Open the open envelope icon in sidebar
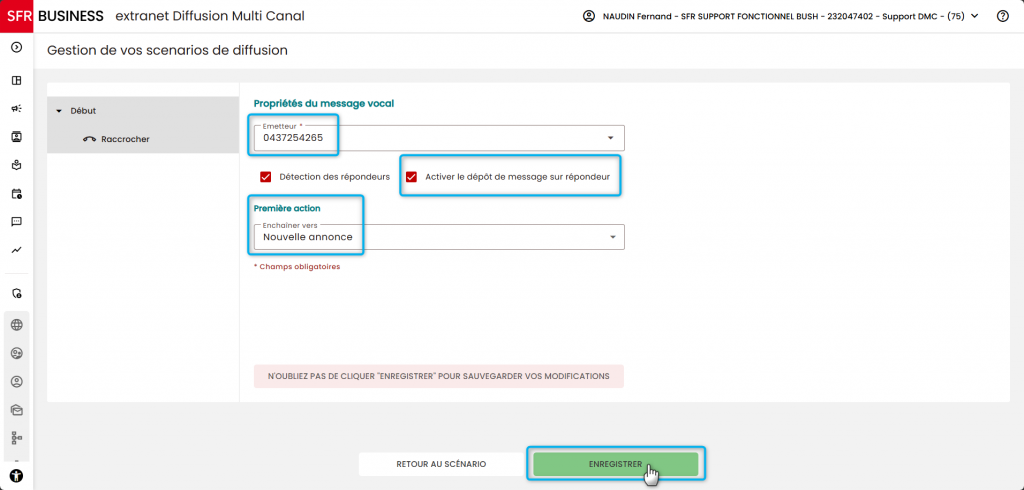The width and height of the screenshot is (1024, 490). [17, 410]
